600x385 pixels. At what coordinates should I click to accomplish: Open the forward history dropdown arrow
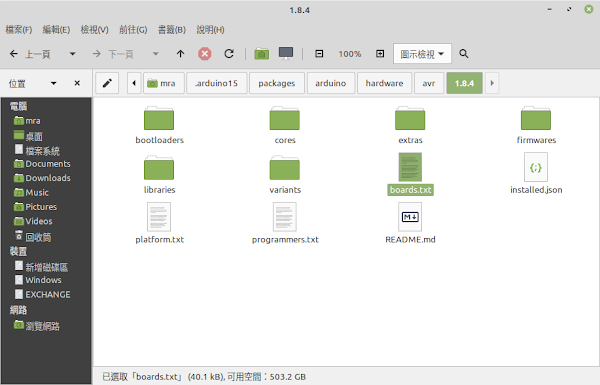point(155,54)
